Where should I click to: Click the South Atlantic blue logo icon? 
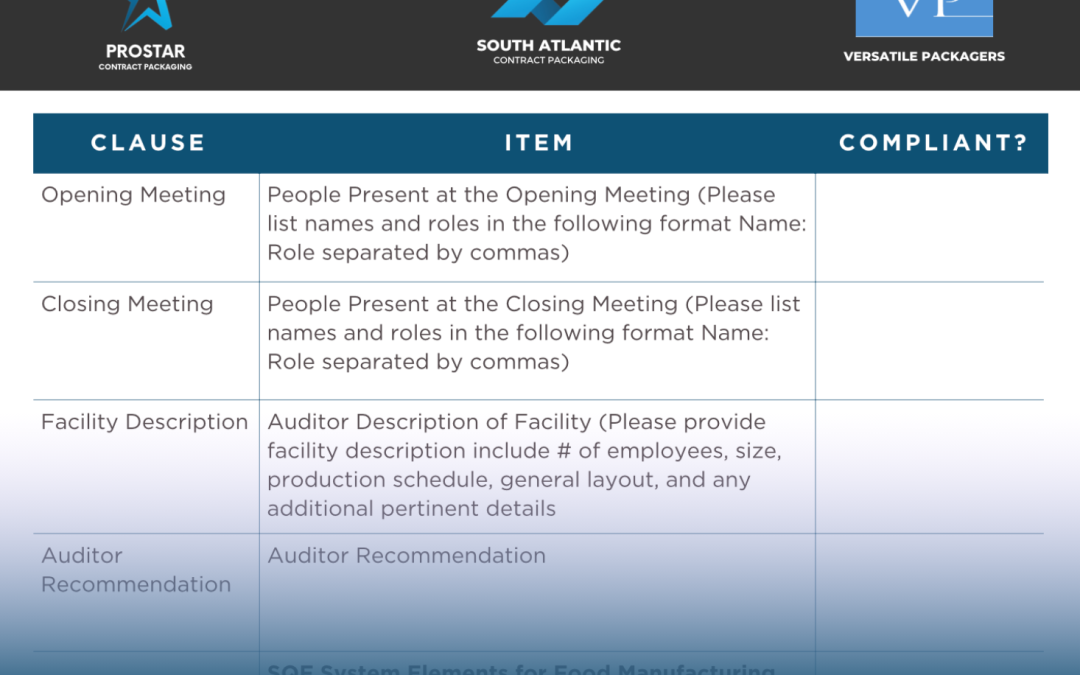[x=548, y=12]
